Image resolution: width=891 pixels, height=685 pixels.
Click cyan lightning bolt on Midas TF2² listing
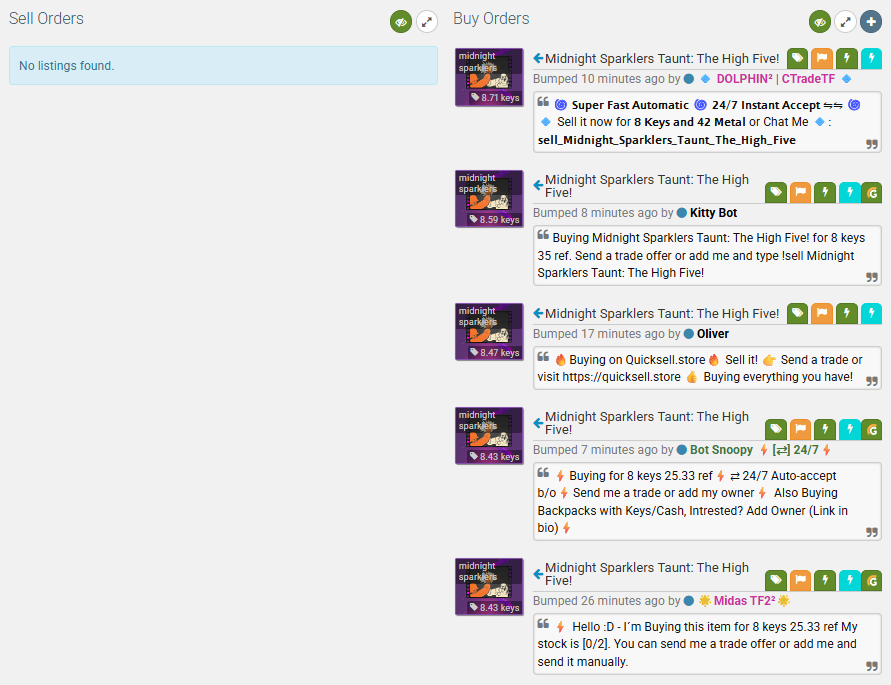850,581
